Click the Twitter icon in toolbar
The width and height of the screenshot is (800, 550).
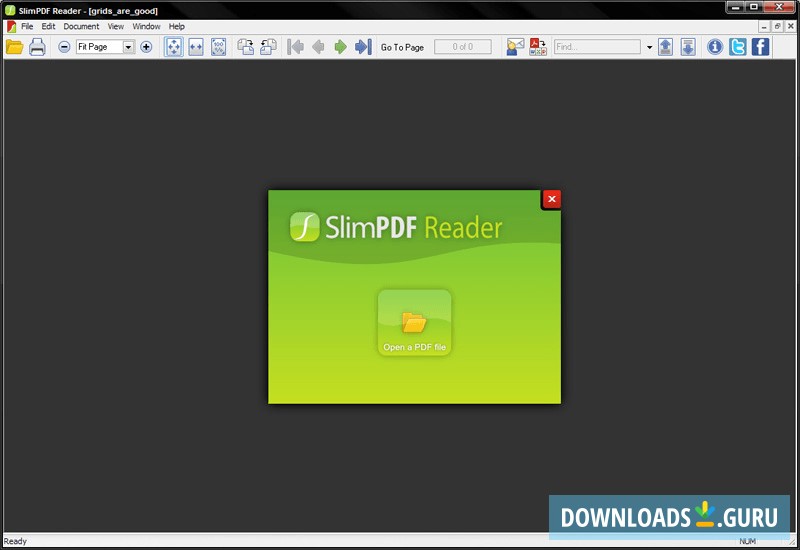(x=738, y=47)
